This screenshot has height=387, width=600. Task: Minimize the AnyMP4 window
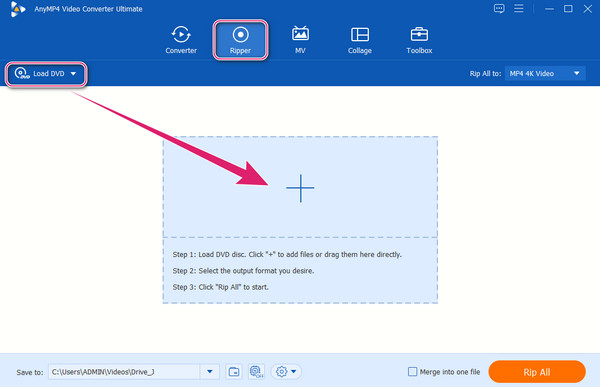[549, 8]
